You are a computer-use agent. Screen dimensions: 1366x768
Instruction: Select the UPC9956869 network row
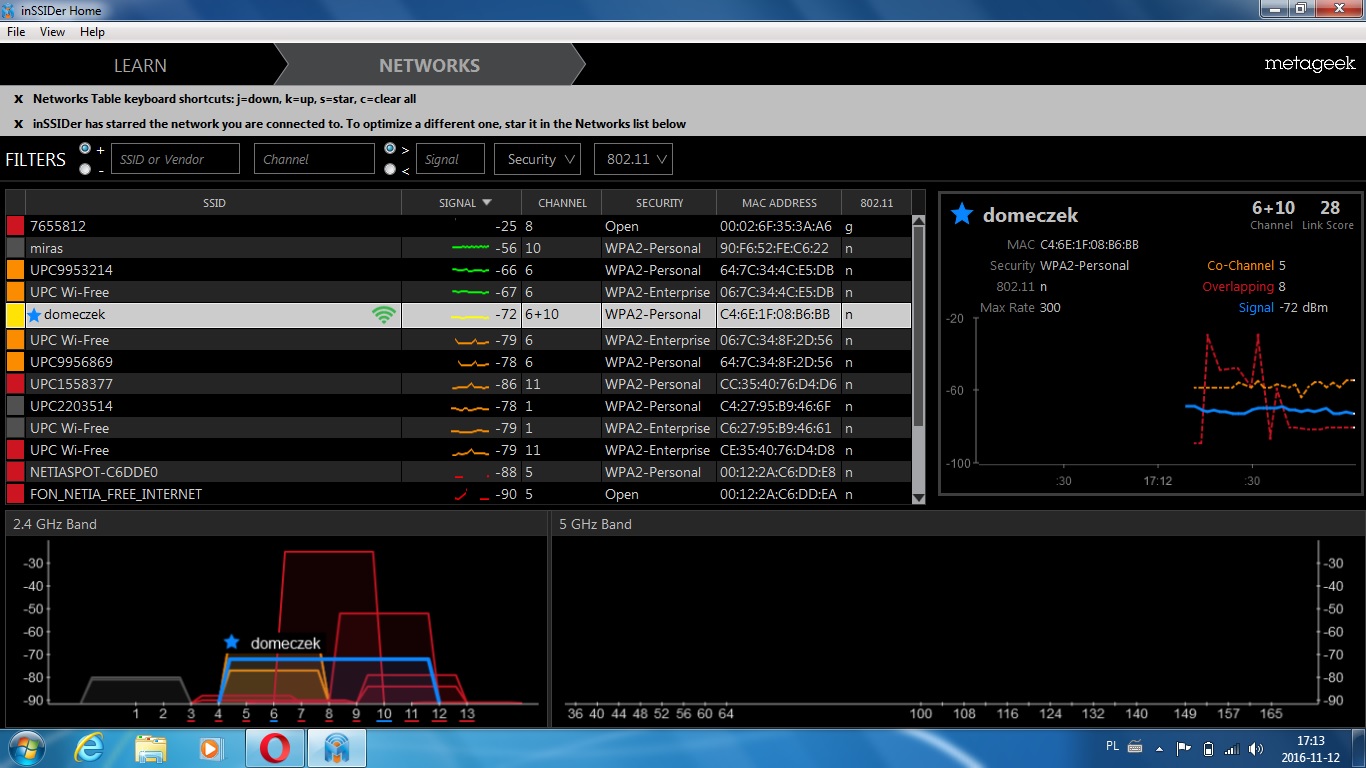459,363
